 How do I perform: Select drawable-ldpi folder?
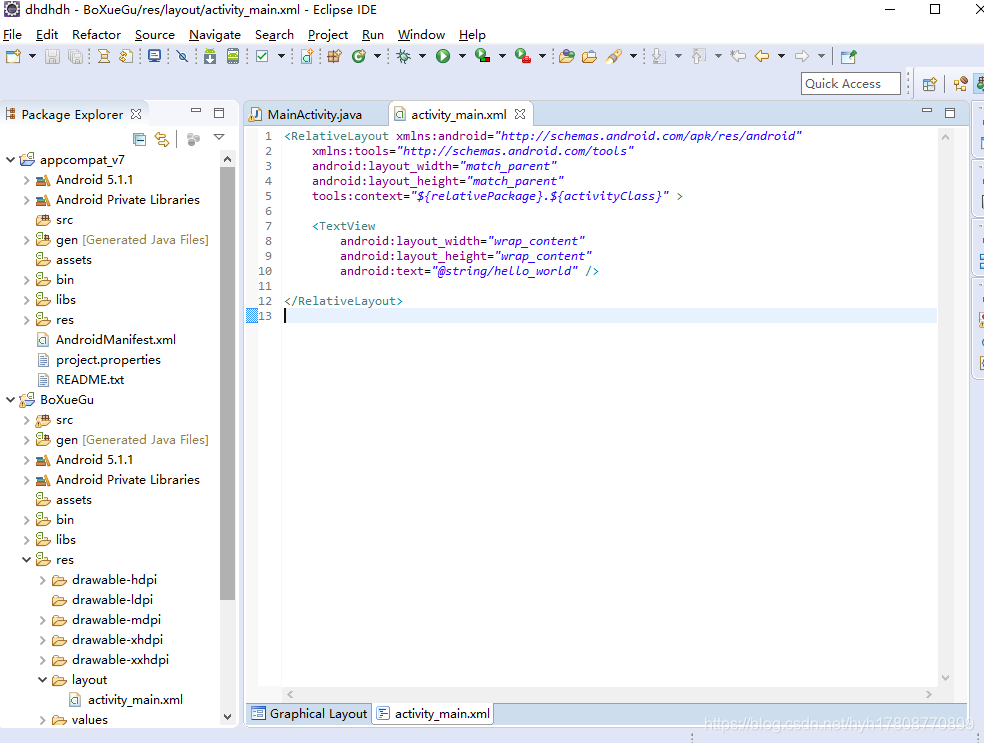pos(112,600)
